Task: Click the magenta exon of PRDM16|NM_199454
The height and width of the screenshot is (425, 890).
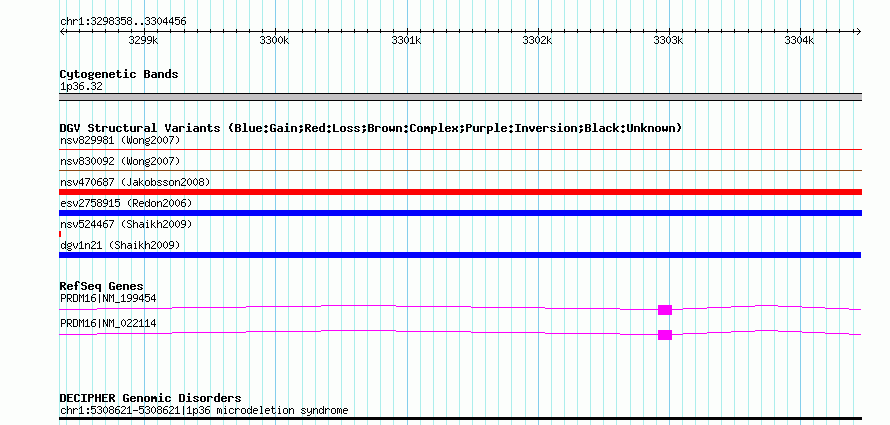Action: (665, 310)
